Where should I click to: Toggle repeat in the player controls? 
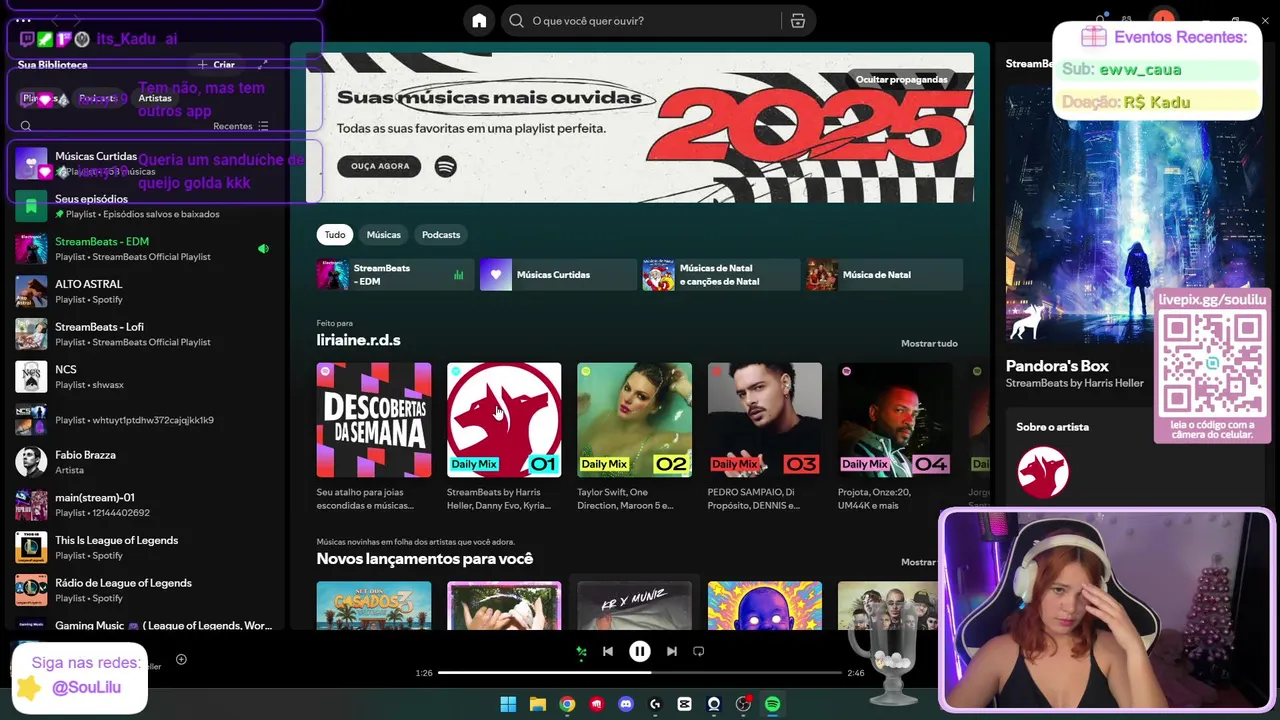pyautogui.click(x=699, y=651)
